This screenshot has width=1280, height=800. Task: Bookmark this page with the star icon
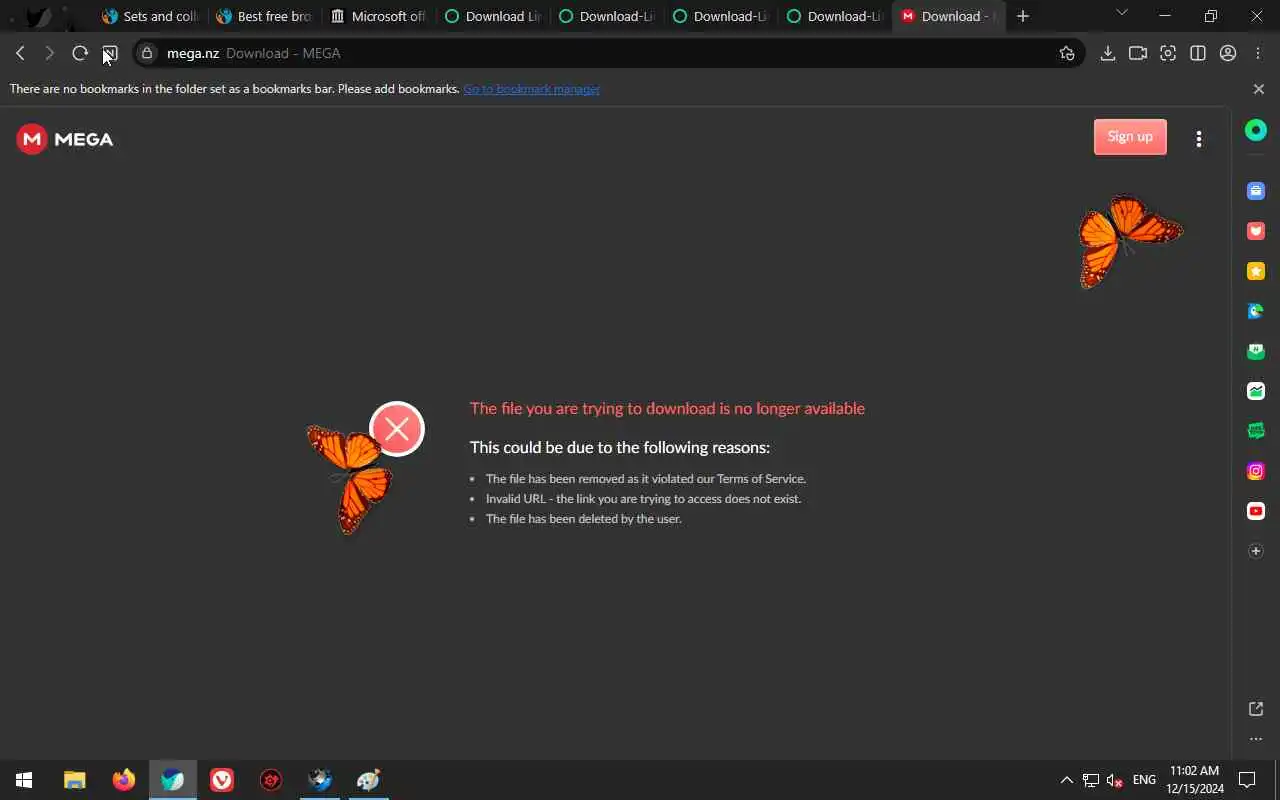point(1067,53)
